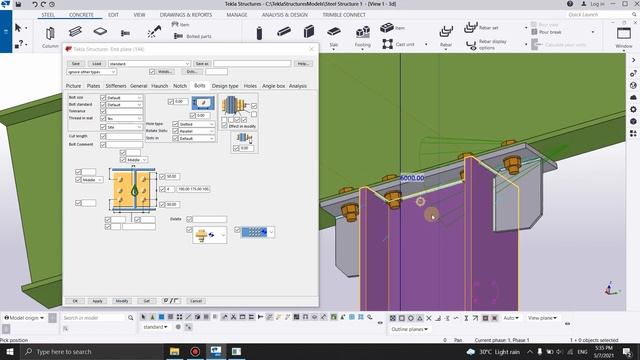Toggle the Cut length checkbox
The image size is (640, 360).
click(103, 136)
